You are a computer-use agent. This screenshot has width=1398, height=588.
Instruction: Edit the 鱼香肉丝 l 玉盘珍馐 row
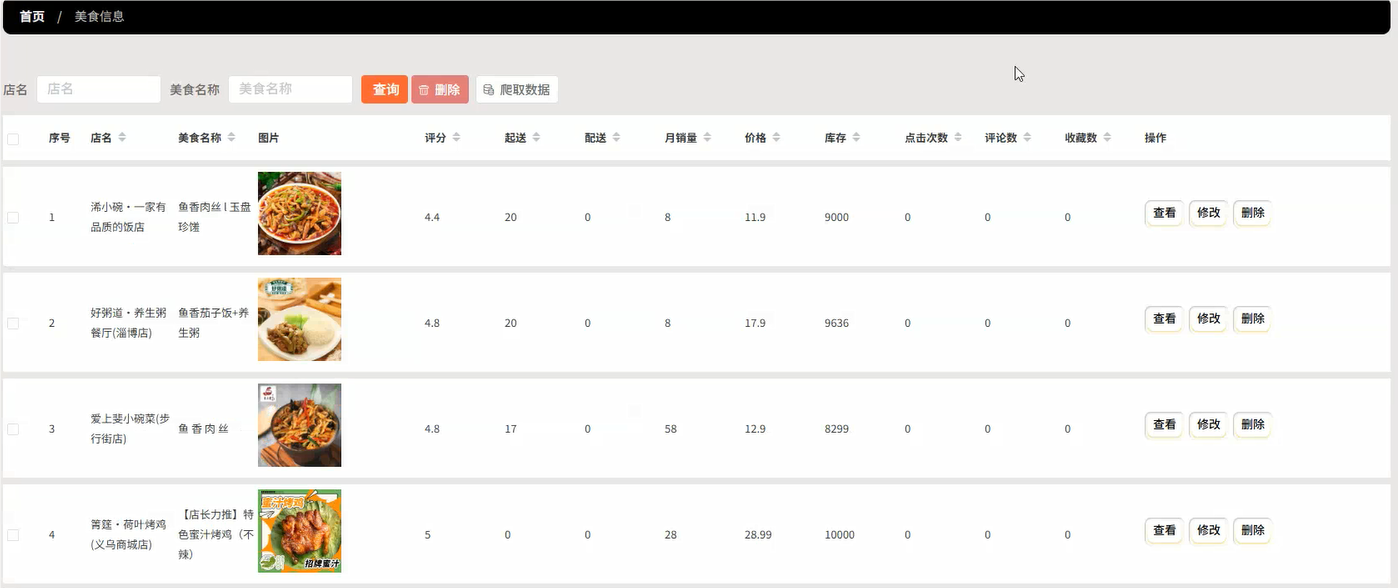tap(1208, 213)
